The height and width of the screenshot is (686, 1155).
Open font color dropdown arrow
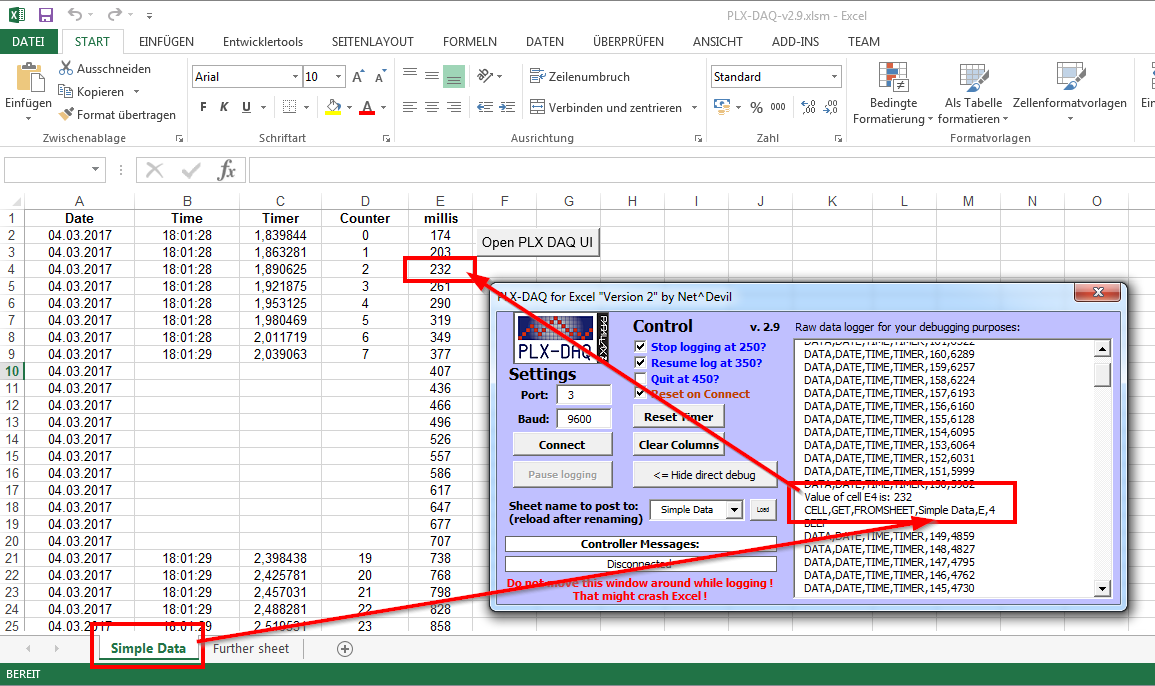pyautogui.click(x=383, y=108)
